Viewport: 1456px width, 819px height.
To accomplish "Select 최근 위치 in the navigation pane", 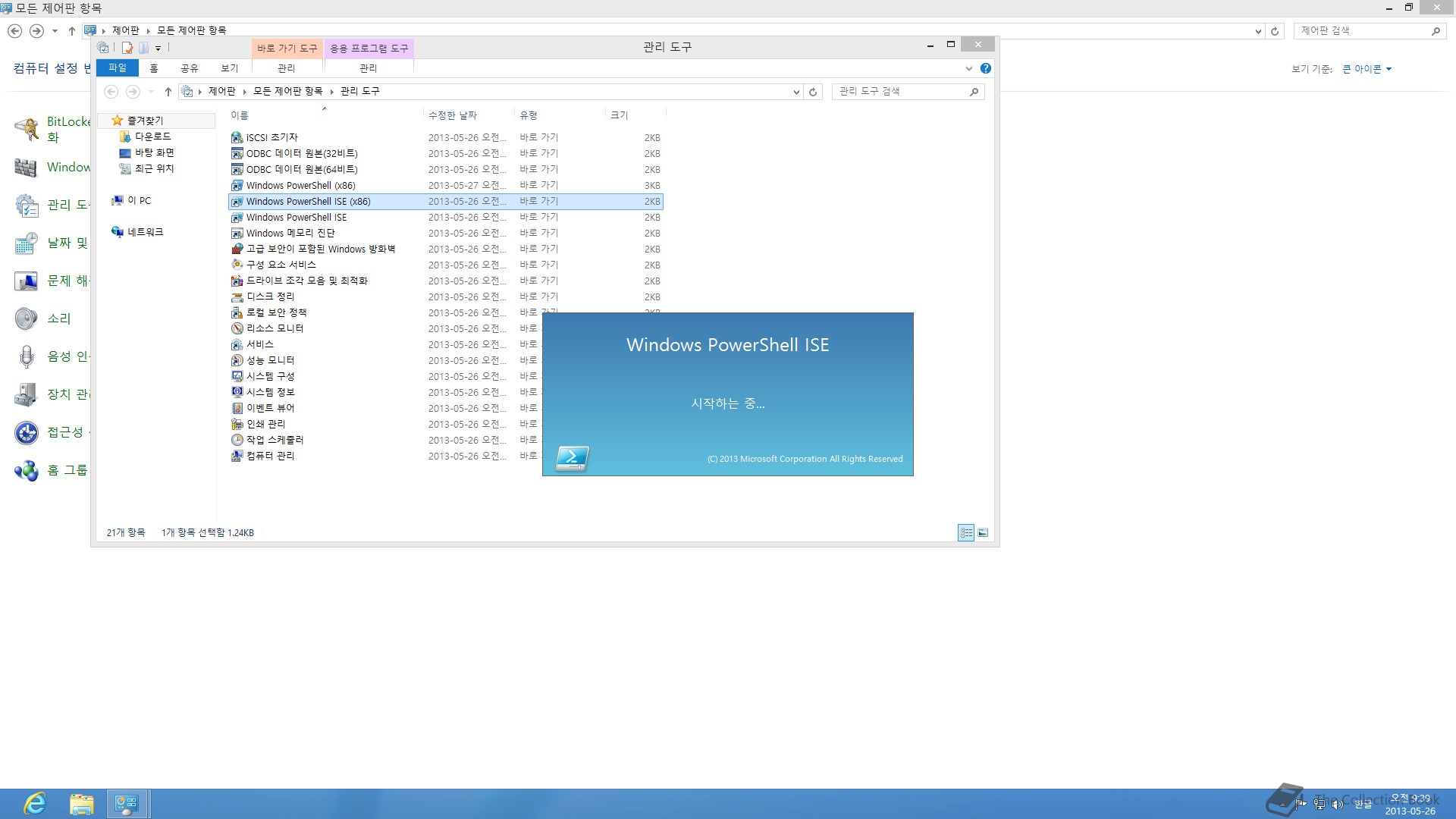I will (x=154, y=168).
